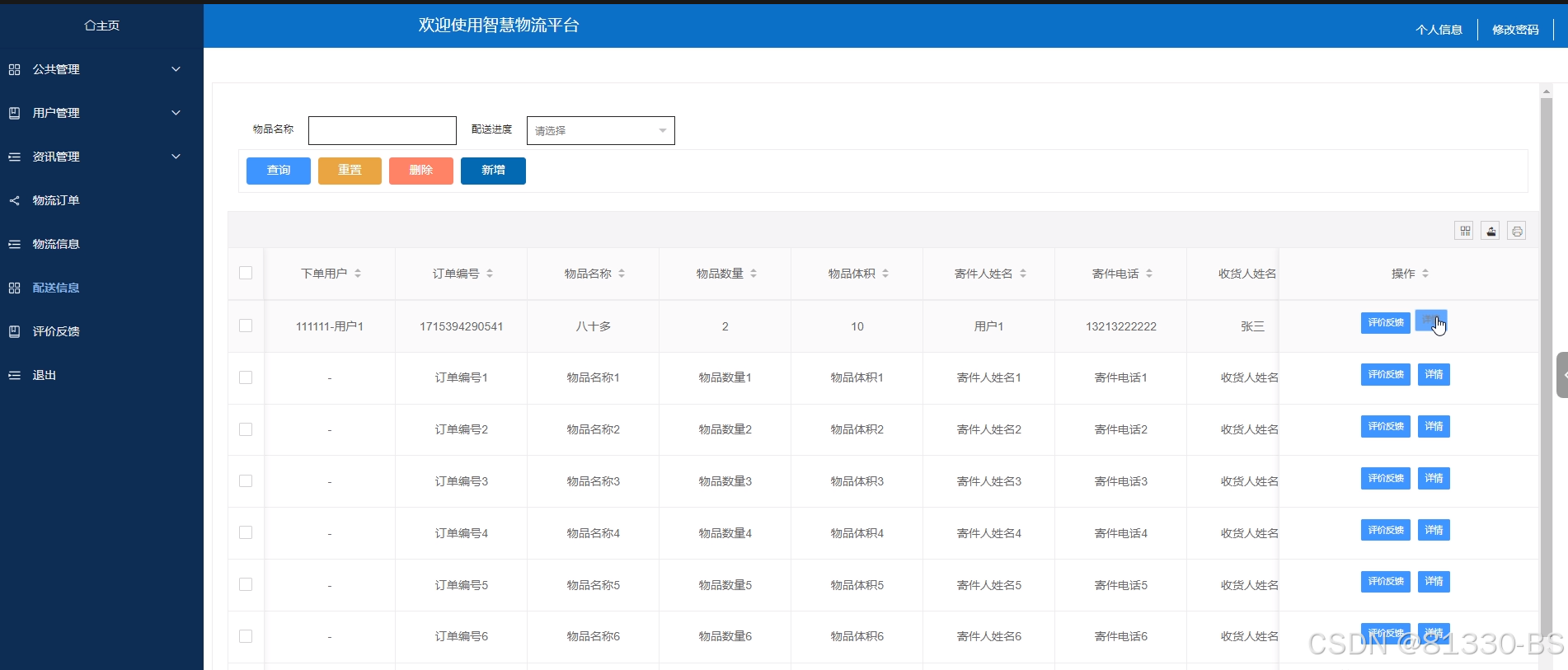Check the row for order 1715394290541
Screen dimensions: 1568x670
246,326
